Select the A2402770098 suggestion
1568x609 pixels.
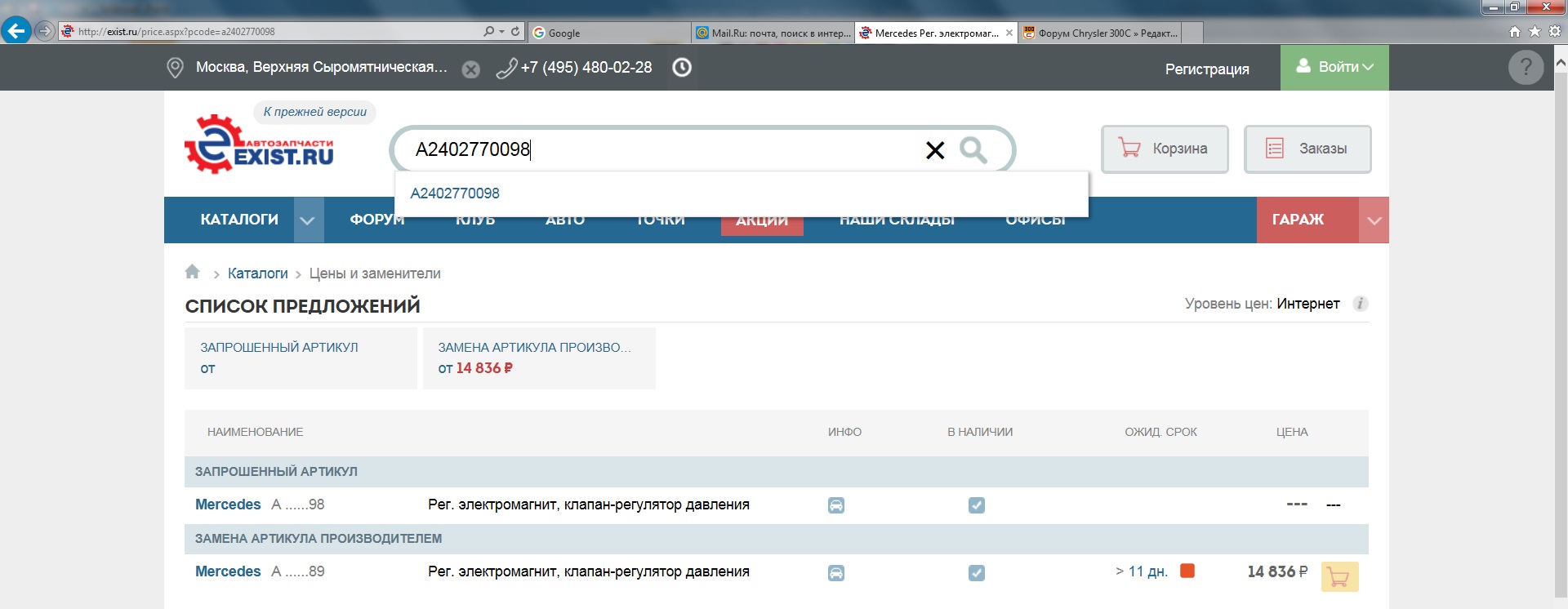click(x=455, y=193)
